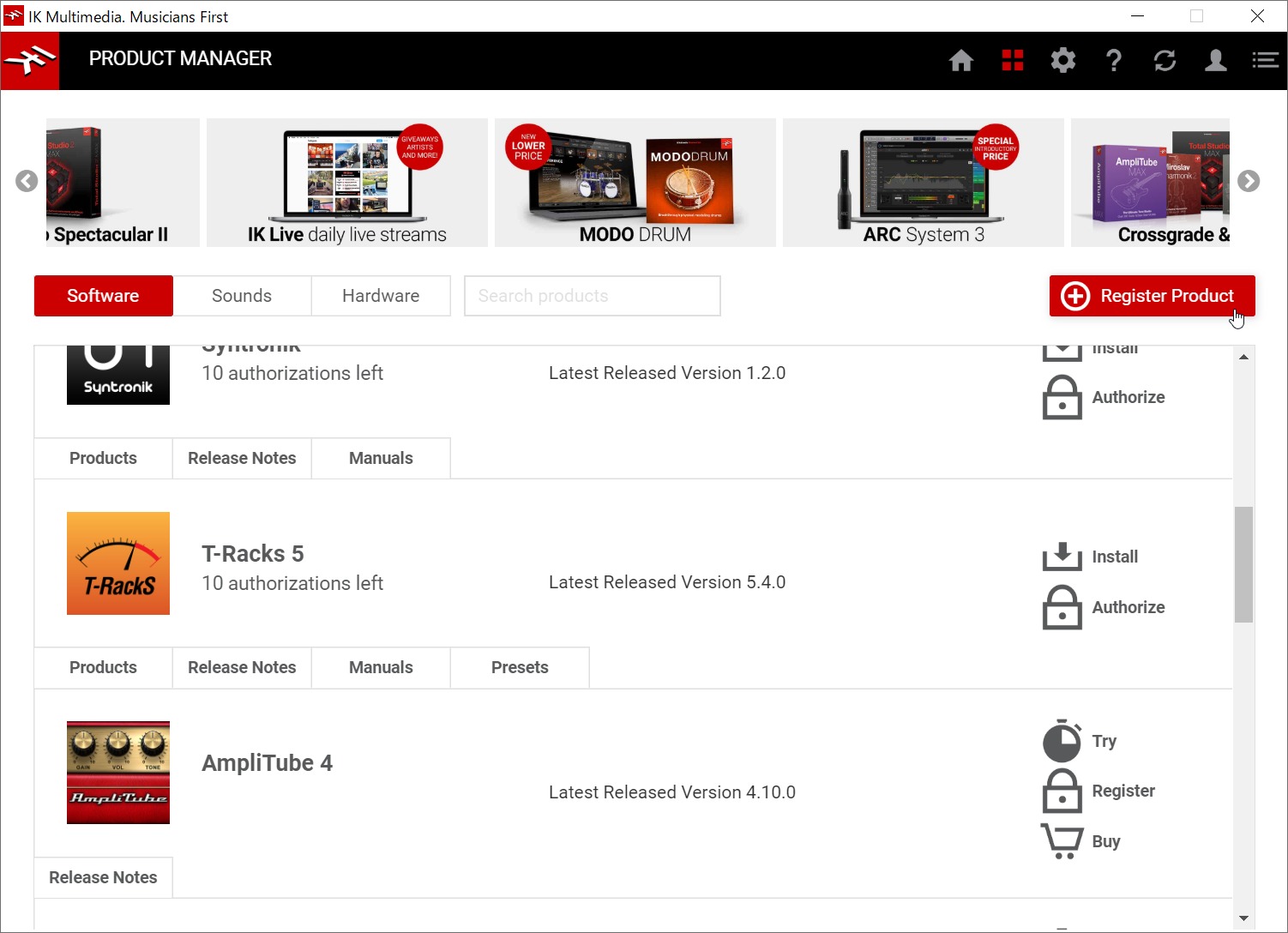Open T-Racks 5 Products tab
The height and width of the screenshot is (933, 1288).
(x=103, y=667)
